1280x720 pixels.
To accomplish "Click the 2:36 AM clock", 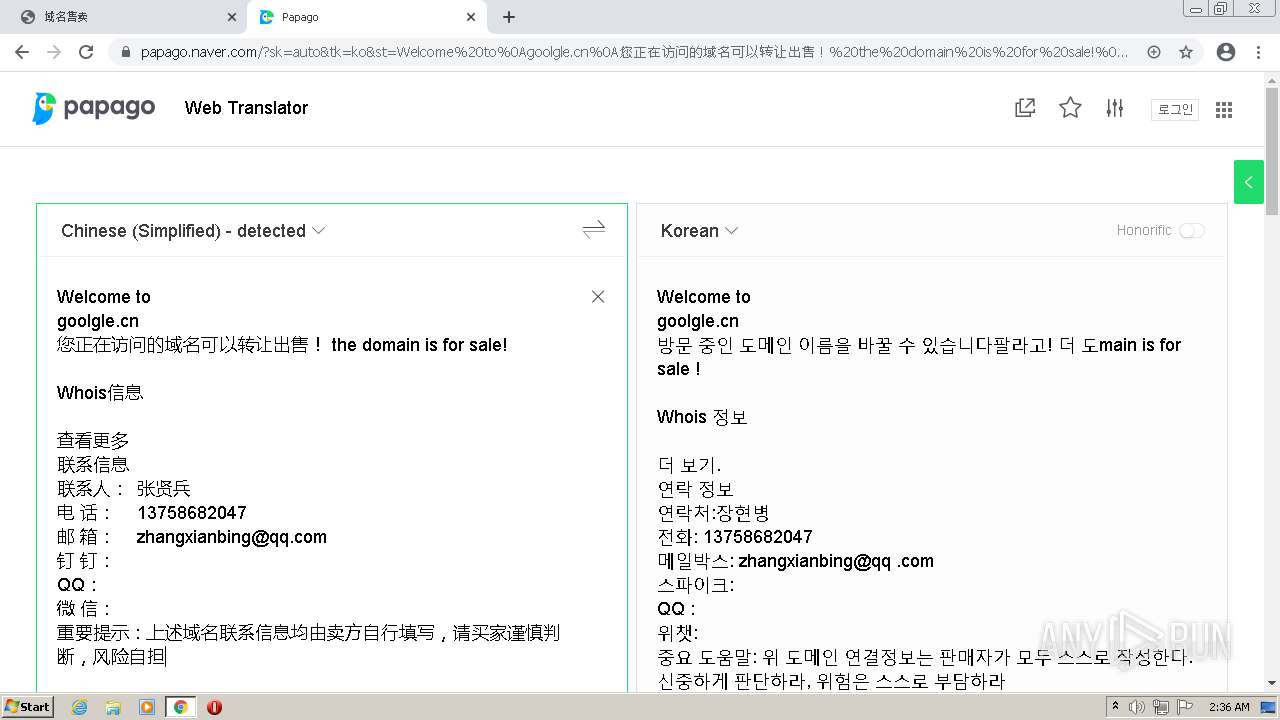I will tap(1229, 707).
